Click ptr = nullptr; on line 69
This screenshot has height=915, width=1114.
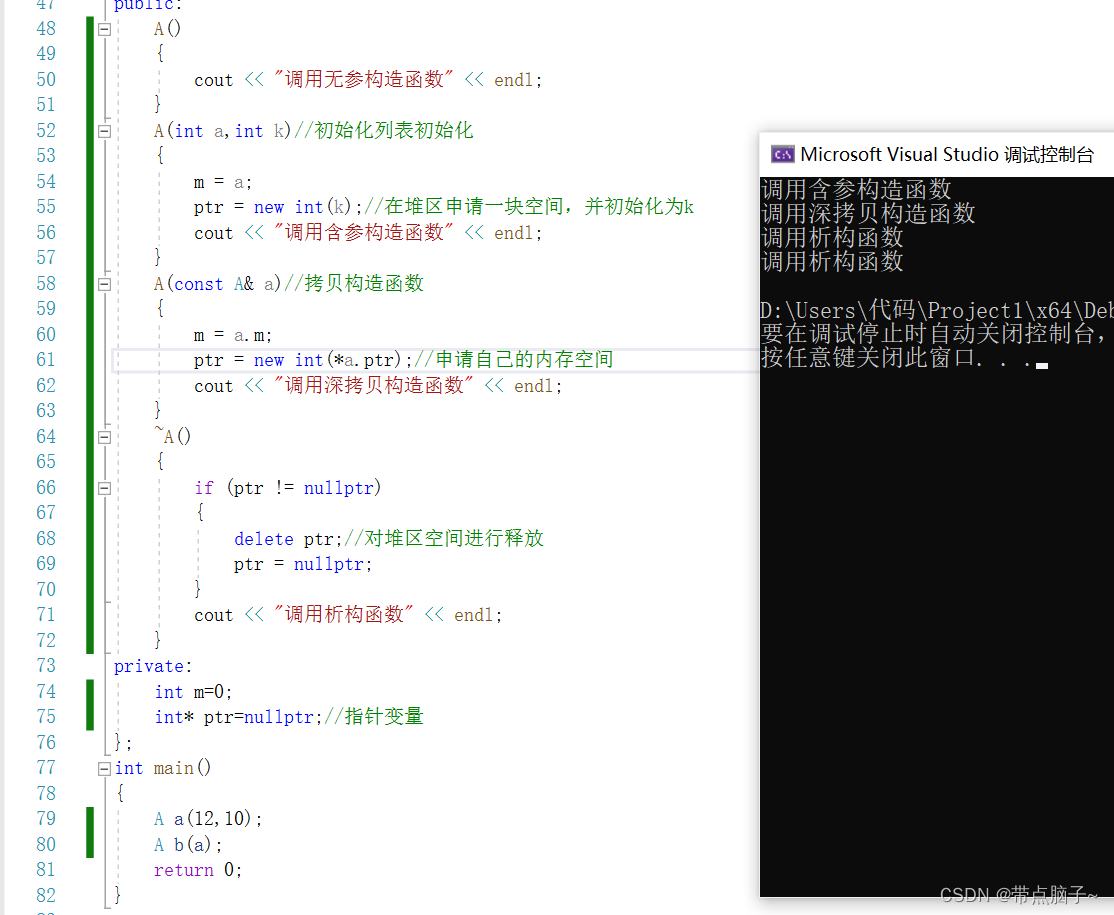pyautogui.click(x=303, y=564)
